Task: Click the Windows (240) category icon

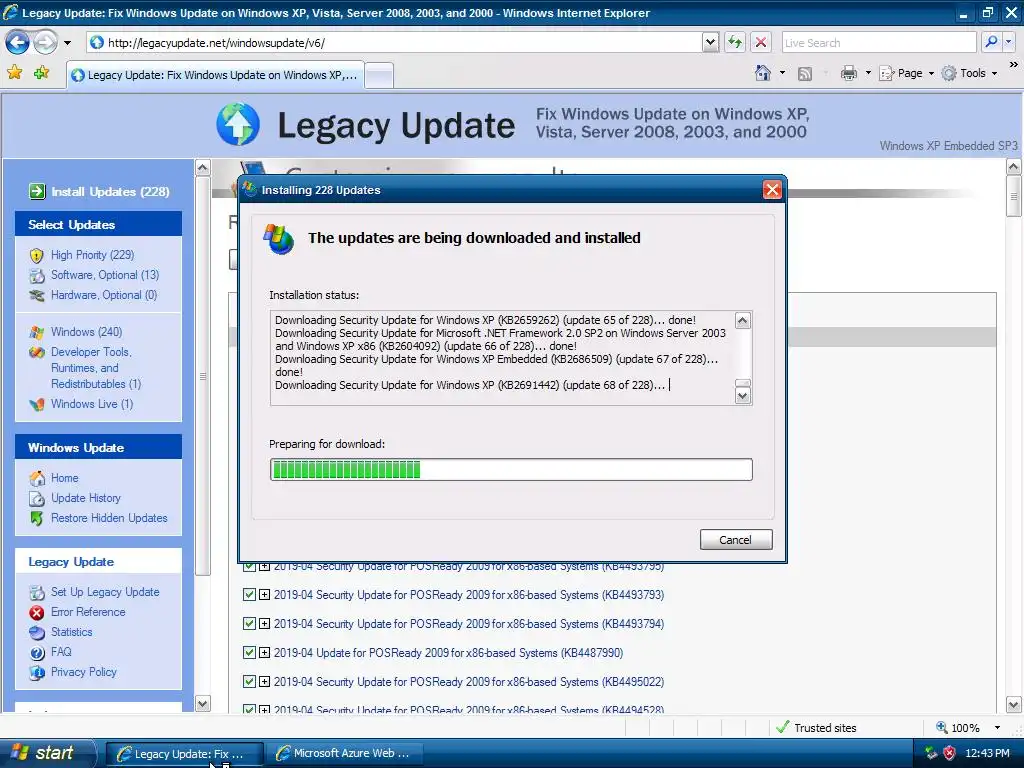Action: (x=37, y=332)
